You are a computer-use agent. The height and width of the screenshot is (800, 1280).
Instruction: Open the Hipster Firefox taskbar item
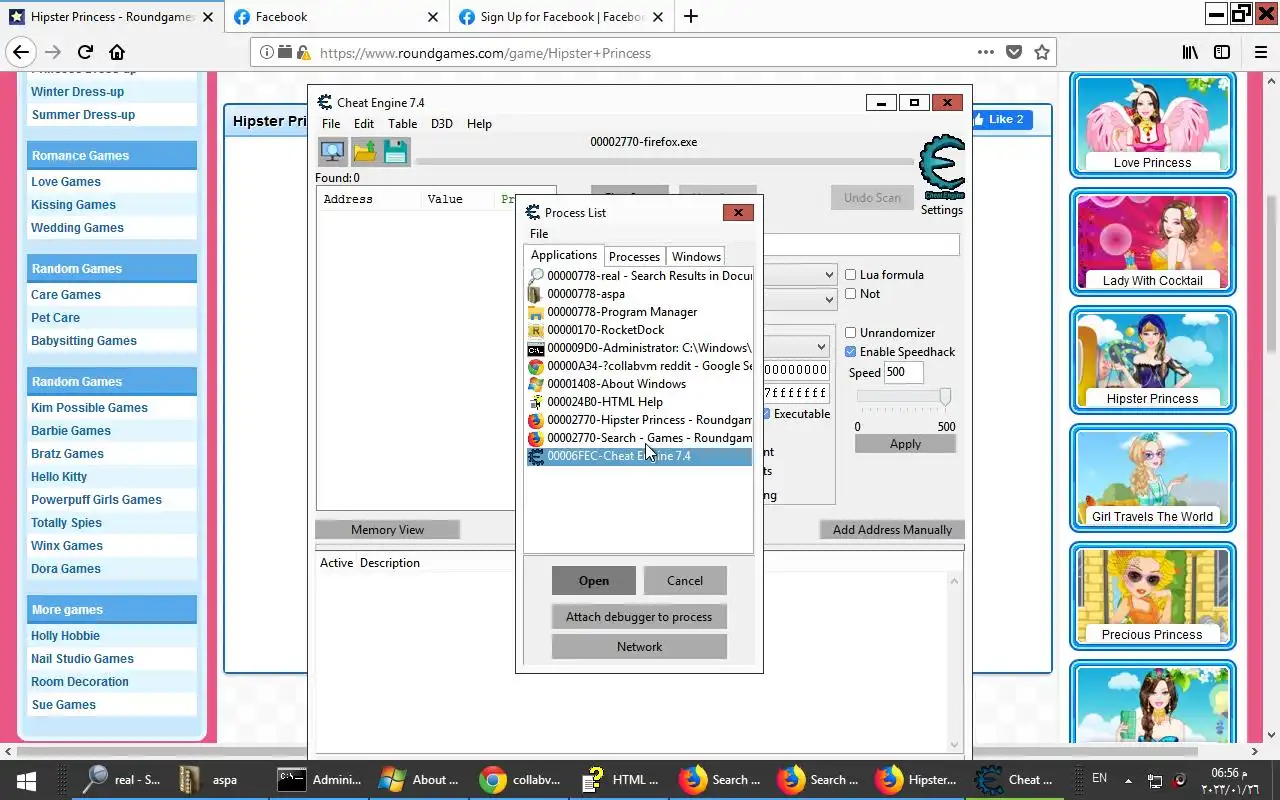coord(916,780)
